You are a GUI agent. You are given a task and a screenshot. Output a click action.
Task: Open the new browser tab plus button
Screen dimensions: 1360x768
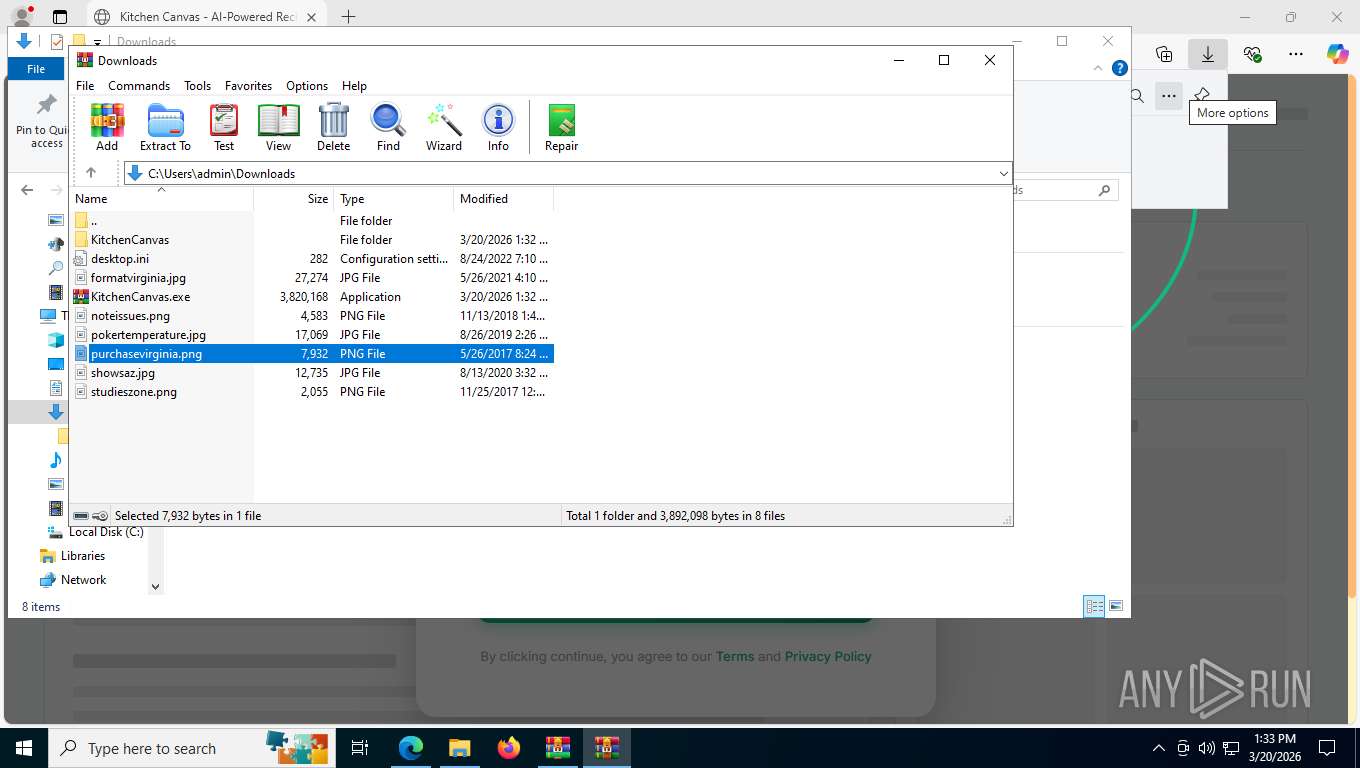click(348, 17)
